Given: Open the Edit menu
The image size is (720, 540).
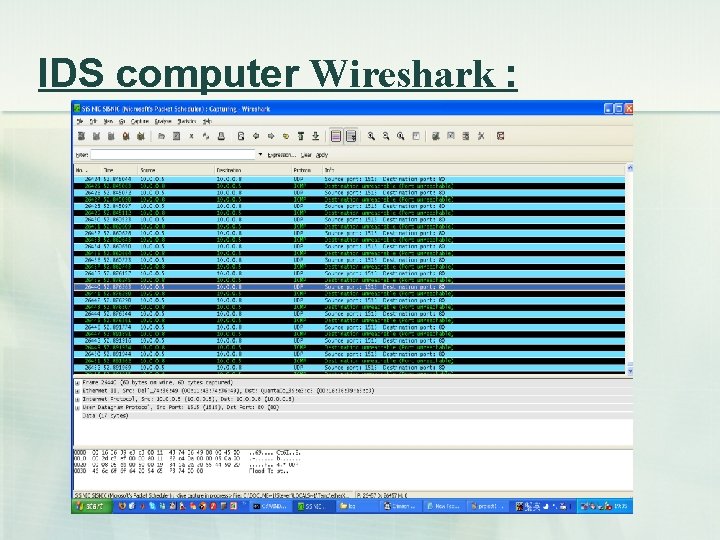Looking at the screenshot, I should coord(93,121).
